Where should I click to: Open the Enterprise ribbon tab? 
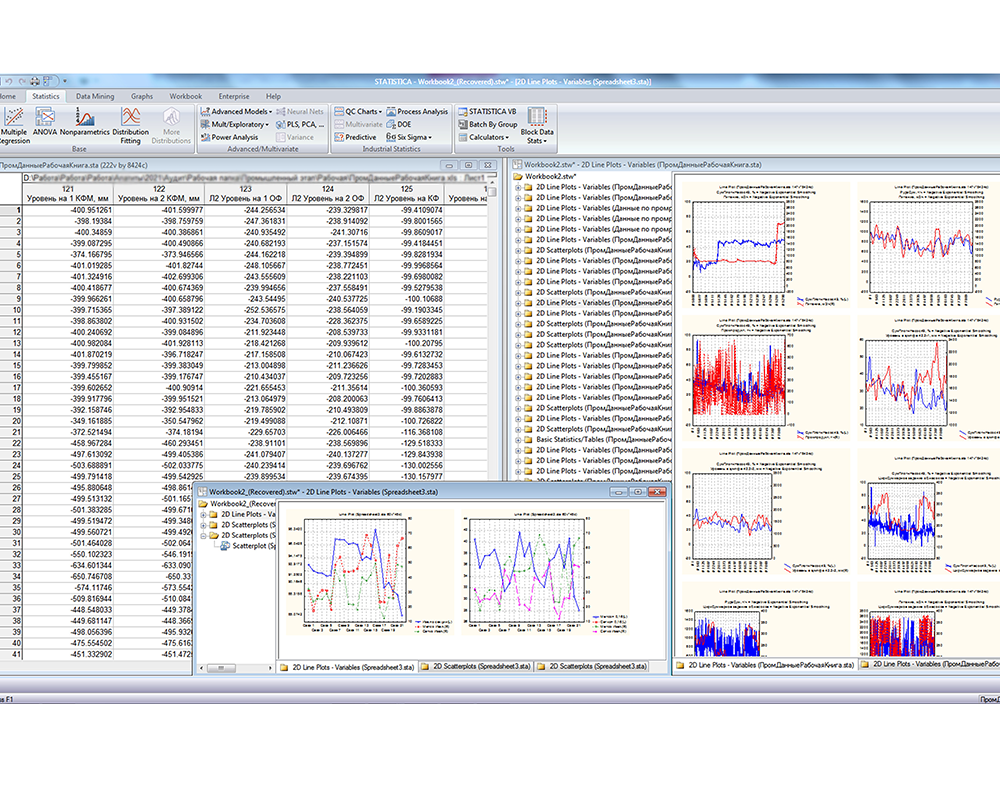(x=234, y=96)
